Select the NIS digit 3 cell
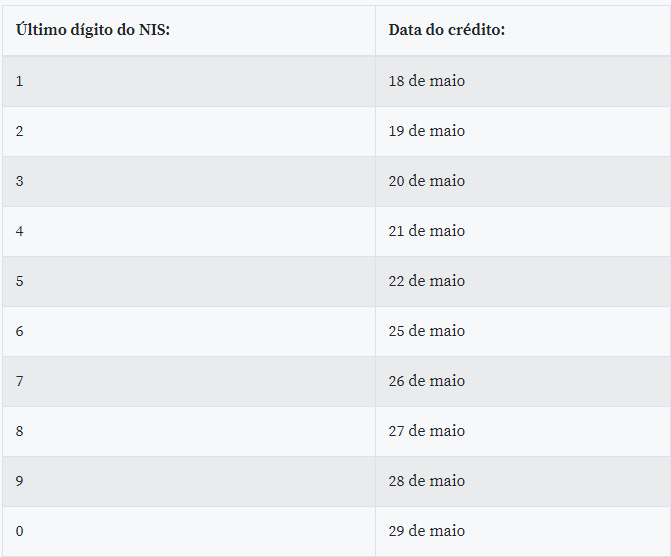671x557 pixels. click(x=20, y=181)
